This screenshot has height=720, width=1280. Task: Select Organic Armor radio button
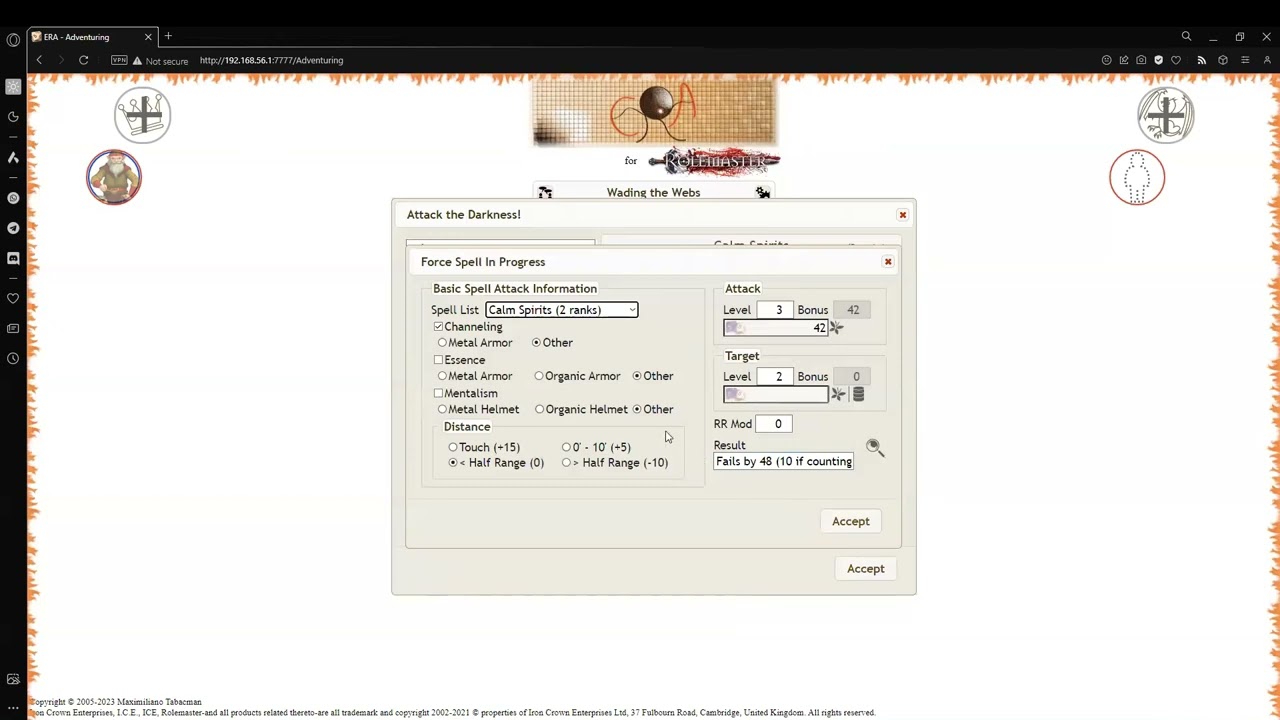539,376
